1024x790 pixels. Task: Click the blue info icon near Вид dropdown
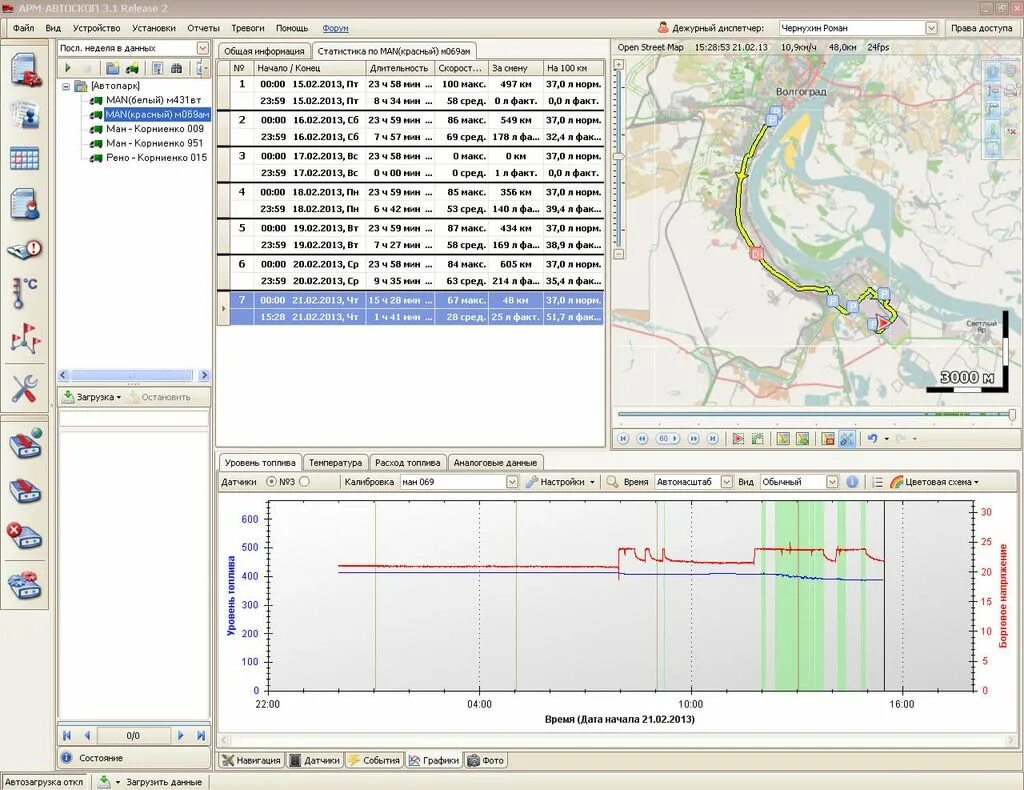[x=850, y=481]
